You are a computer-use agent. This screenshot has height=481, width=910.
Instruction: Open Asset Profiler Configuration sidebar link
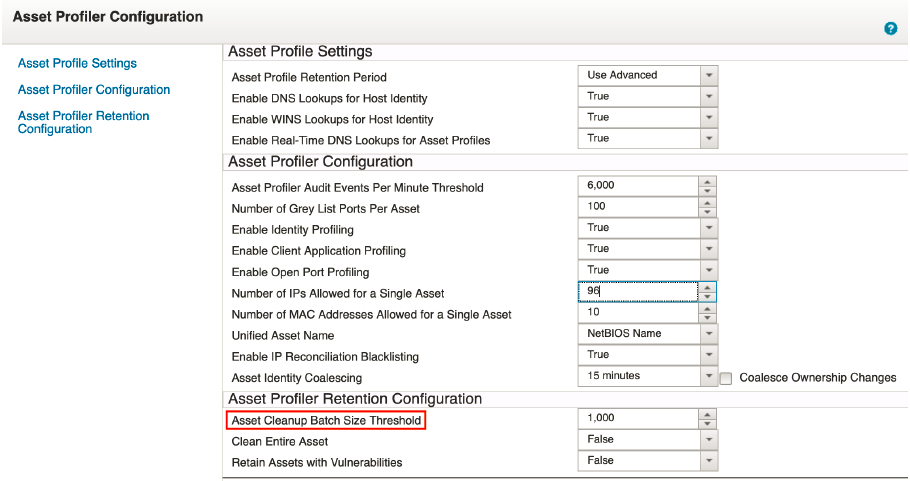(x=94, y=90)
